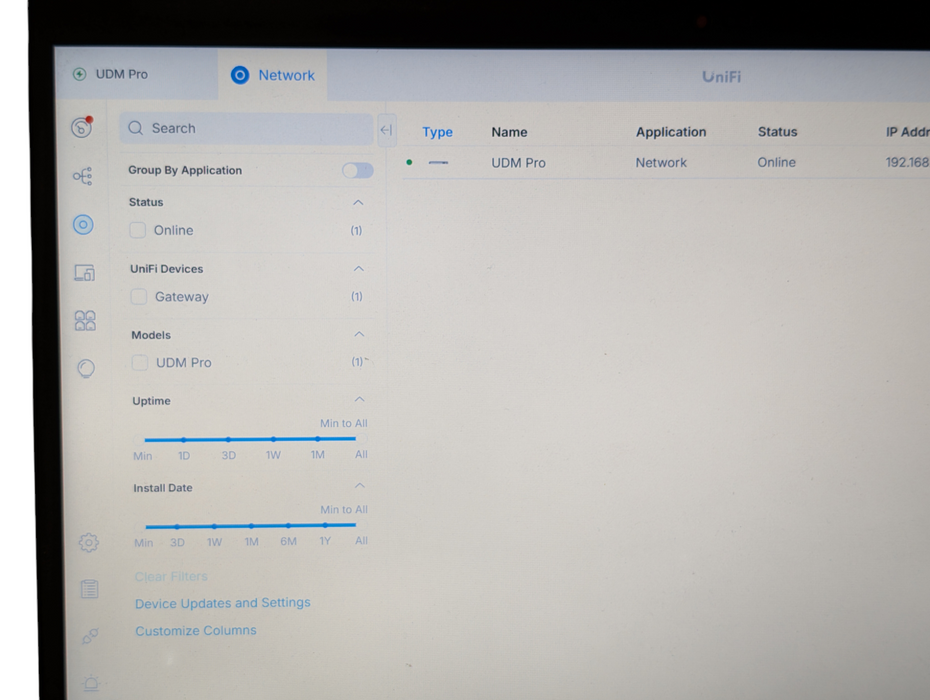Collapse the UniFi Devices filter section chevron
This screenshot has width=930, height=700.
pyautogui.click(x=359, y=269)
